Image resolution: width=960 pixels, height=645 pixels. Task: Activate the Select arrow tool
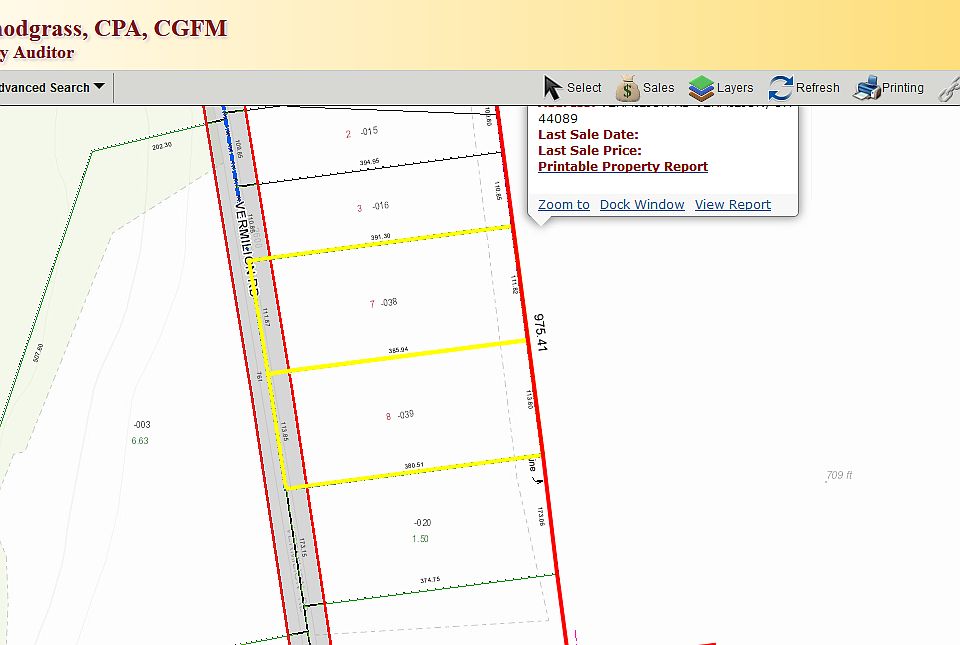[572, 88]
